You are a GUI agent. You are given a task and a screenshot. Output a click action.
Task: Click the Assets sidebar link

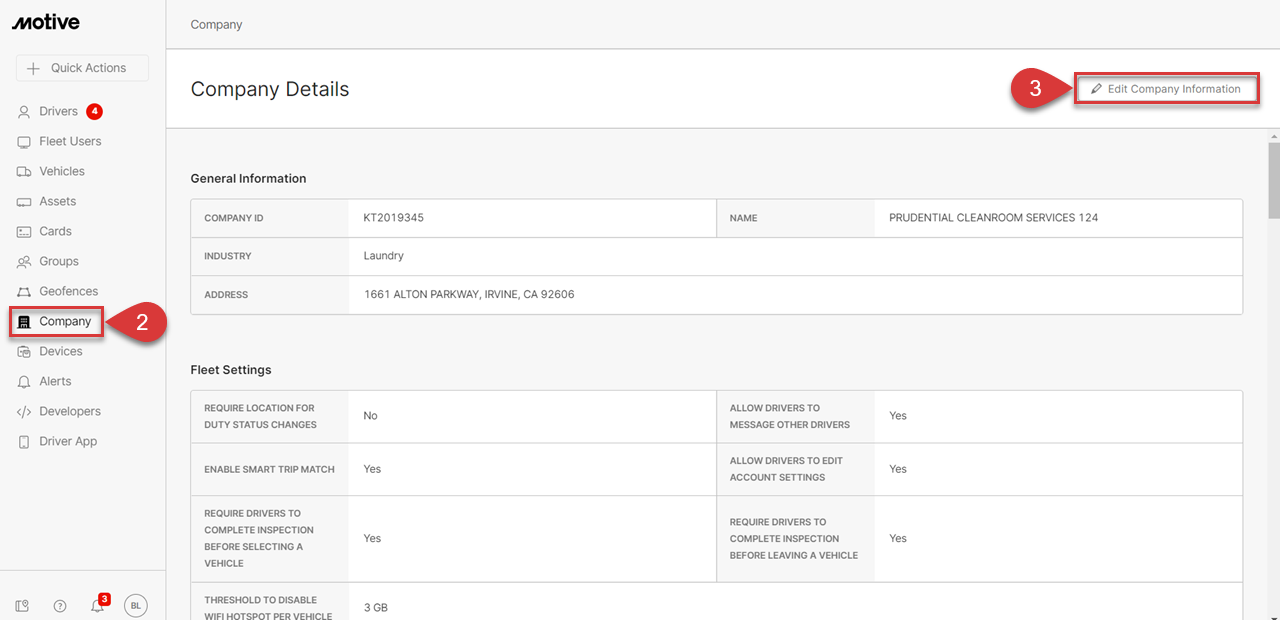coord(57,202)
